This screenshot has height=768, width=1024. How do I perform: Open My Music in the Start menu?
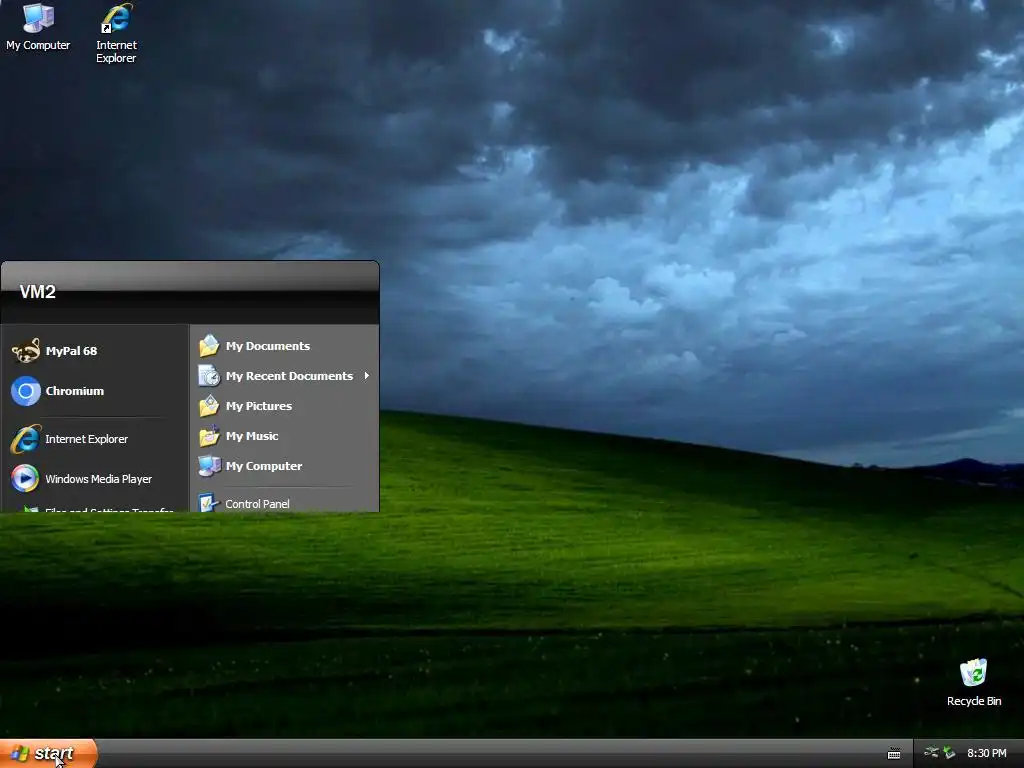click(285, 436)
